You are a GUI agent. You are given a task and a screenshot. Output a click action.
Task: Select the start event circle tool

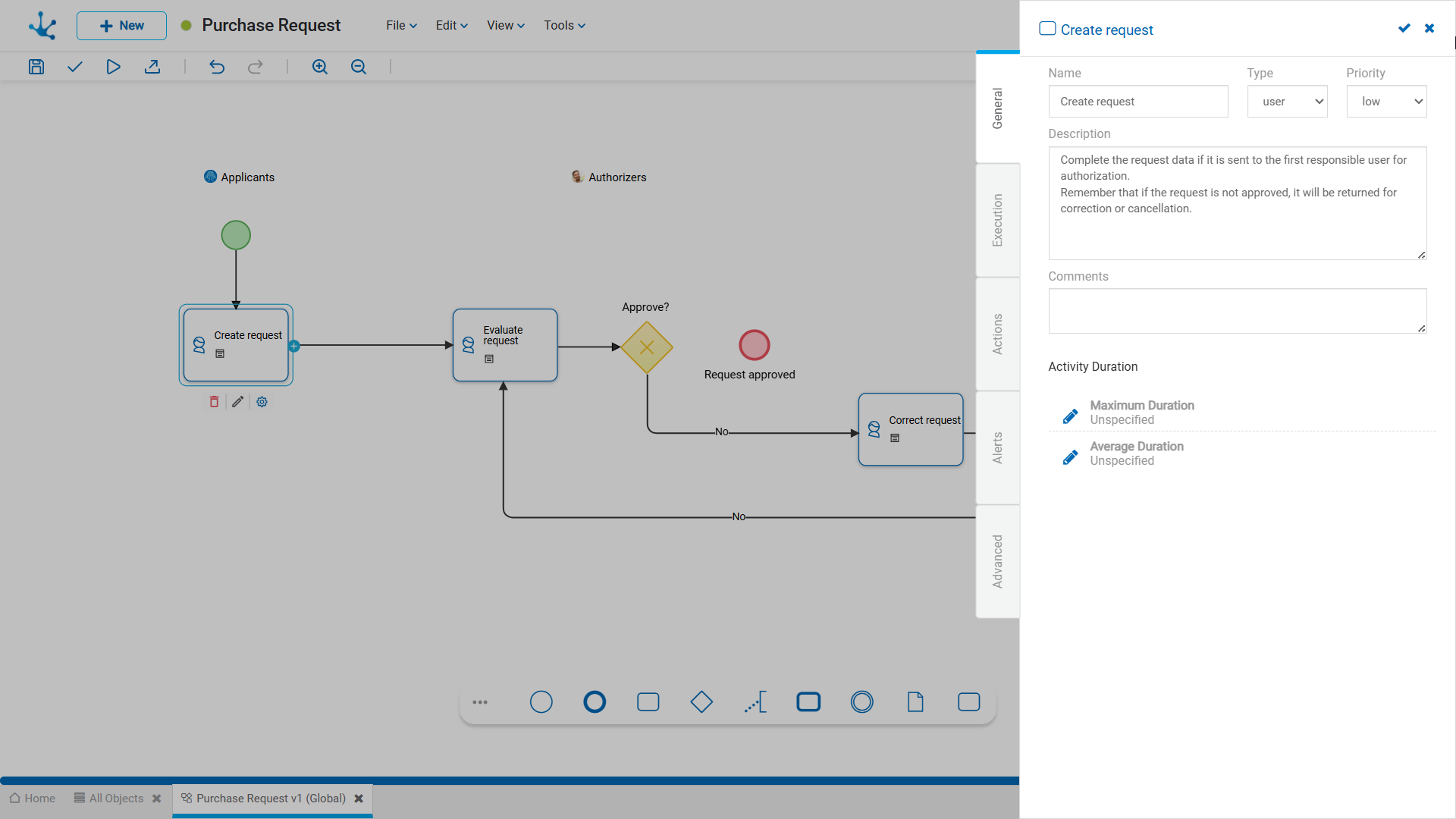coord(541,702)
